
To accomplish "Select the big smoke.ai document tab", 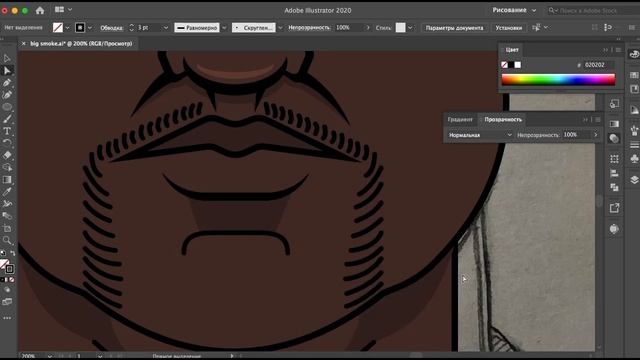I will [81, 44].
